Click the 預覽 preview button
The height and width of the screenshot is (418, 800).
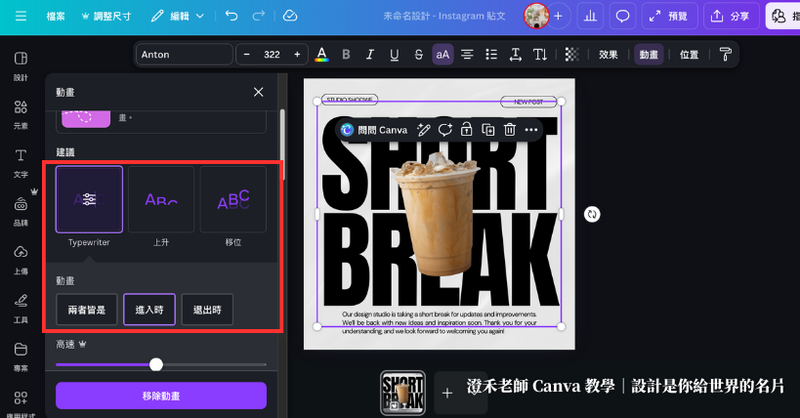tap(669, 16)
